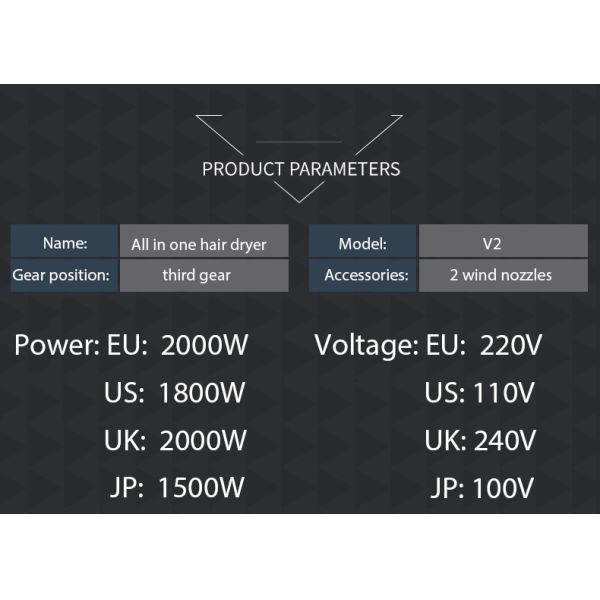Select the Name: label cell
Image resolution: width=600 pixels, height=600 pixels.
[65, 243]
